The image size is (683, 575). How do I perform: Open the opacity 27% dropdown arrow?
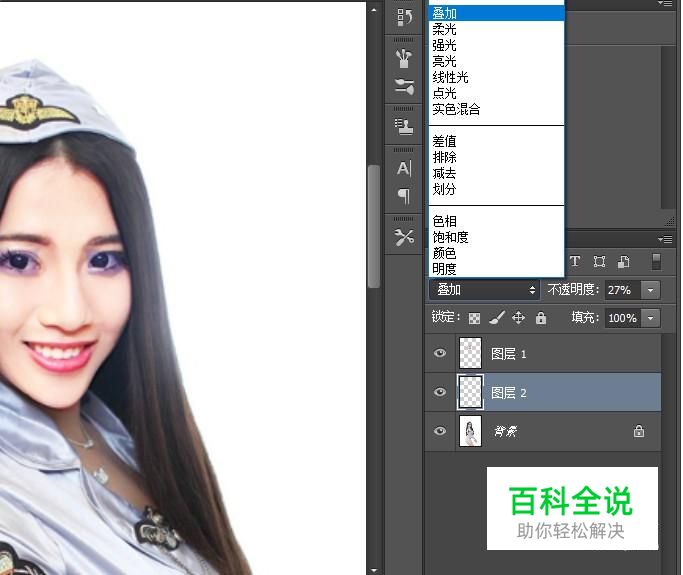coord(650,290)
